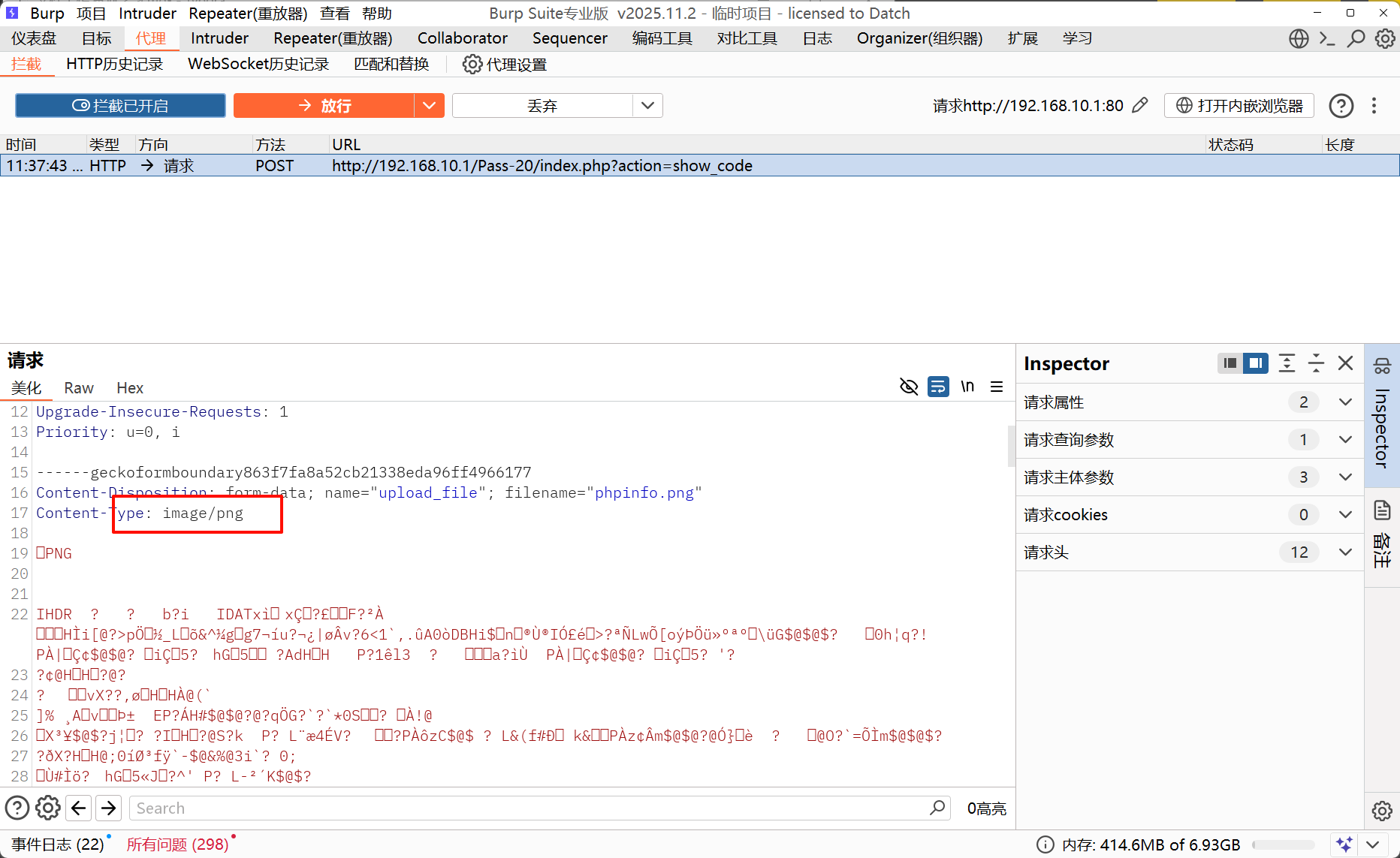Open the Inspector settings gear at bottom
This screenshot has width=1400, height=858.
point(1382,811)
